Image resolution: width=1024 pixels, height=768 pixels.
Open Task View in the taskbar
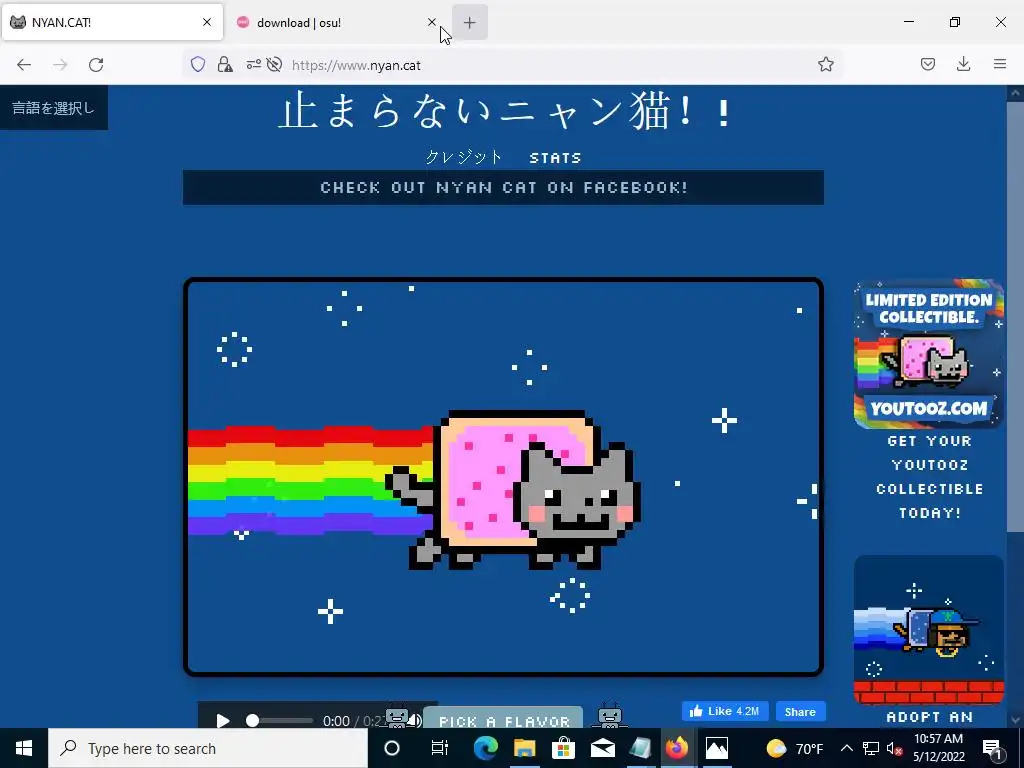pos(440,748)
